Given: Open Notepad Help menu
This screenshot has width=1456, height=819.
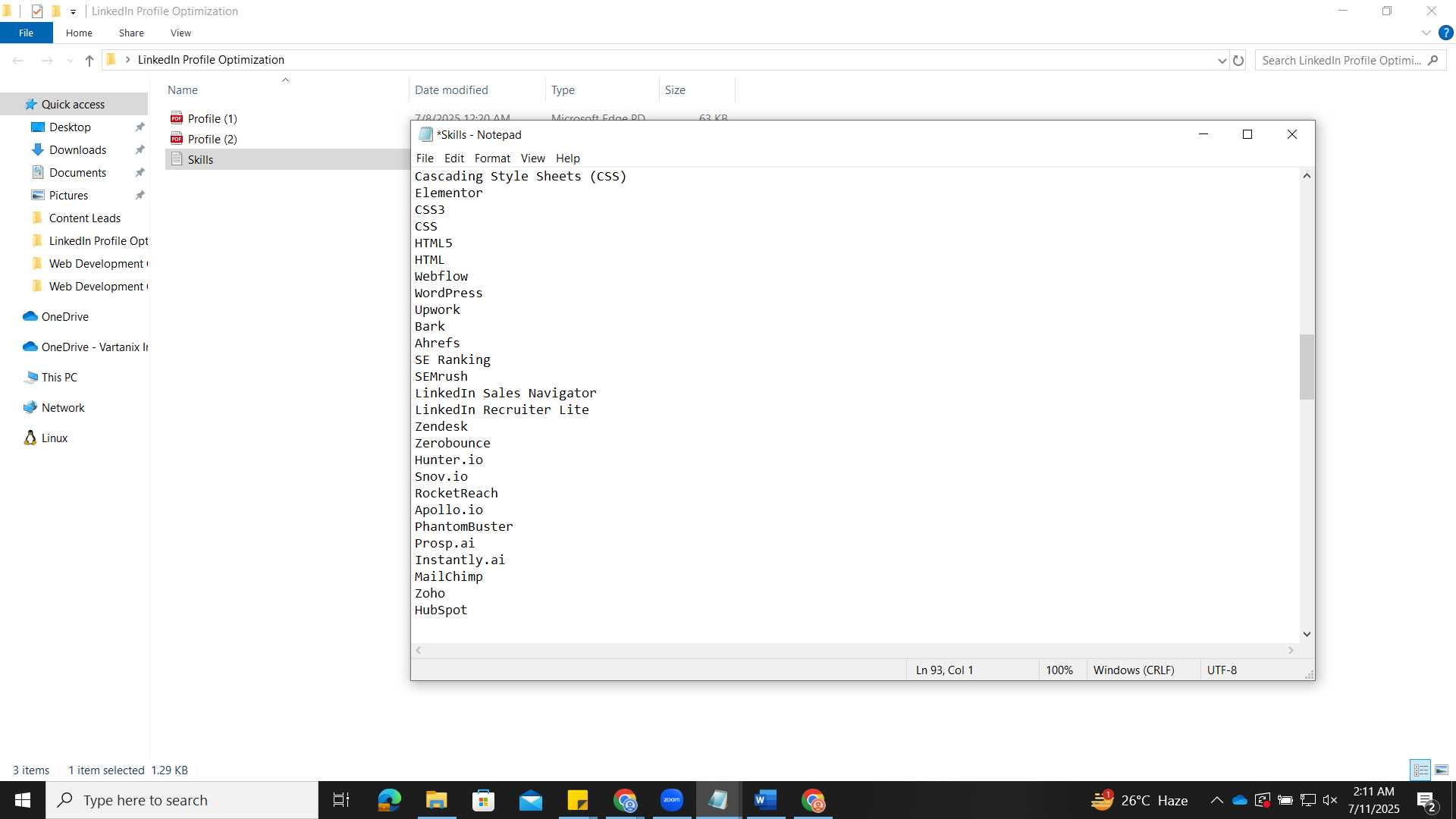Looking at the screenshot, I should coord(567,158).
